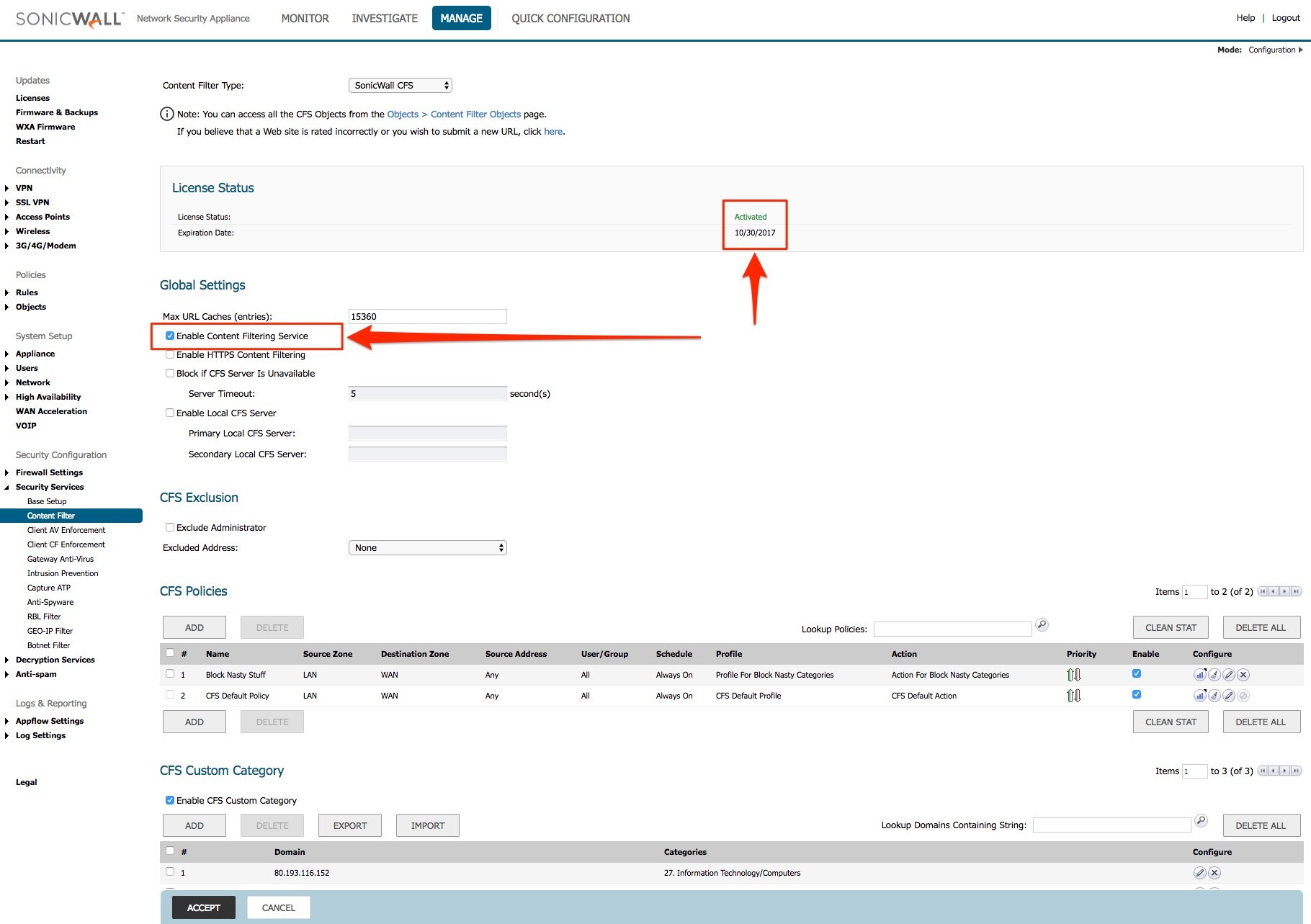
Task: Click the information icon next to the CFS note
Action: [167, 114]
